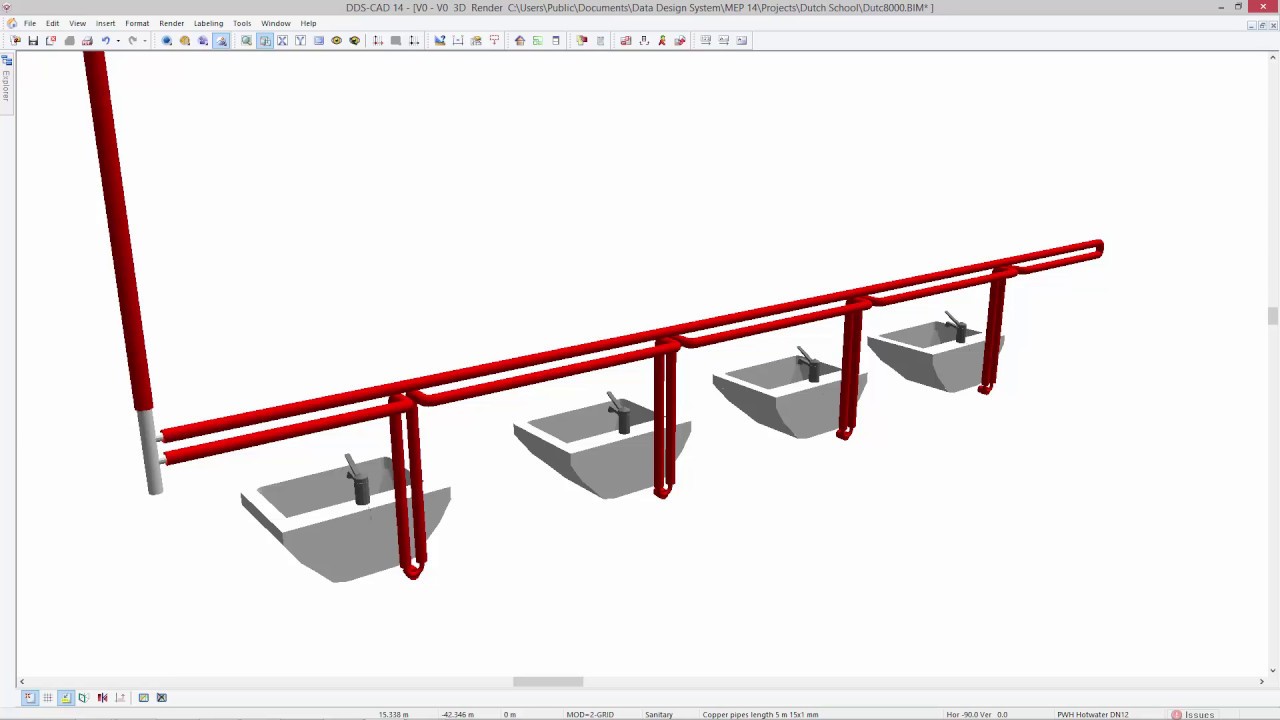
Task: Open the Window menu
Action: coord(275,23)
